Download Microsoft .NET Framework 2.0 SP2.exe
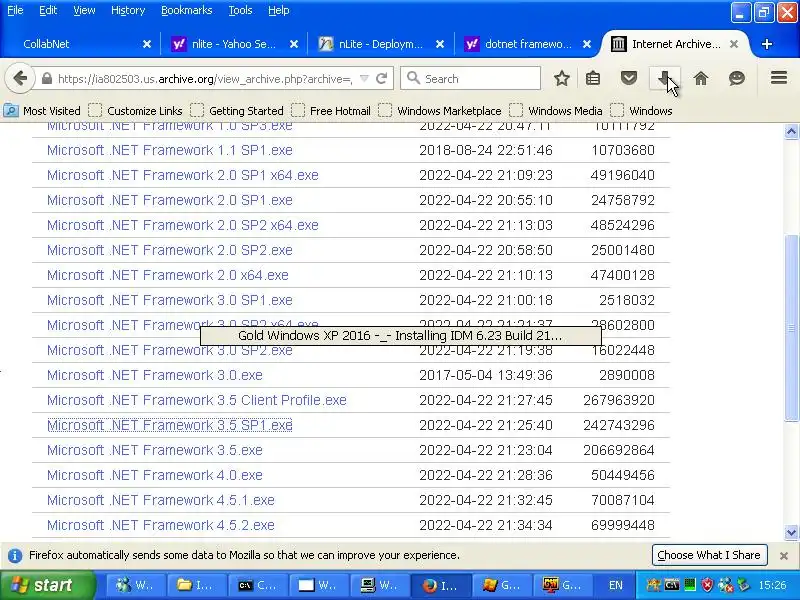The image size is (800, 600). (x=169, y=251)
